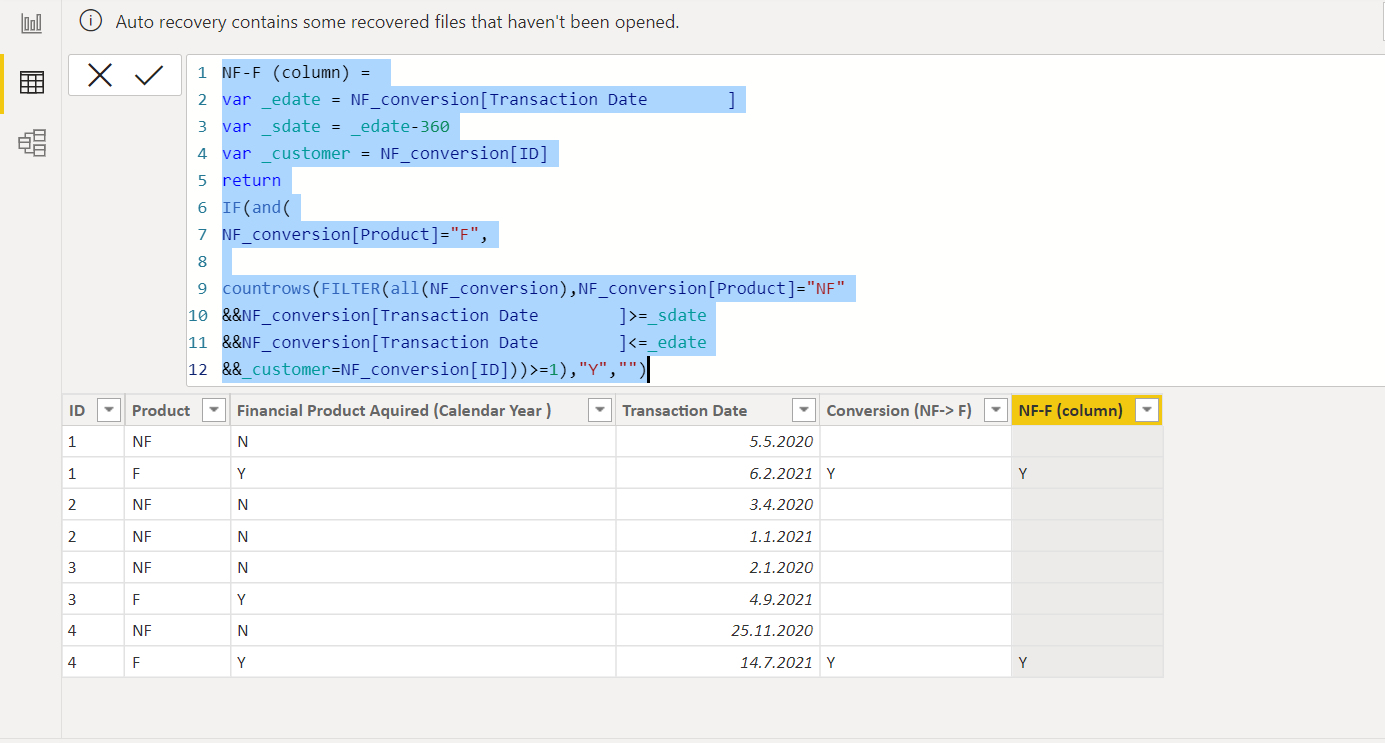Screen dimensions: 1385x743
Task: Open Conversion (NF-> F) column dropdown
Action: [995, 410]
